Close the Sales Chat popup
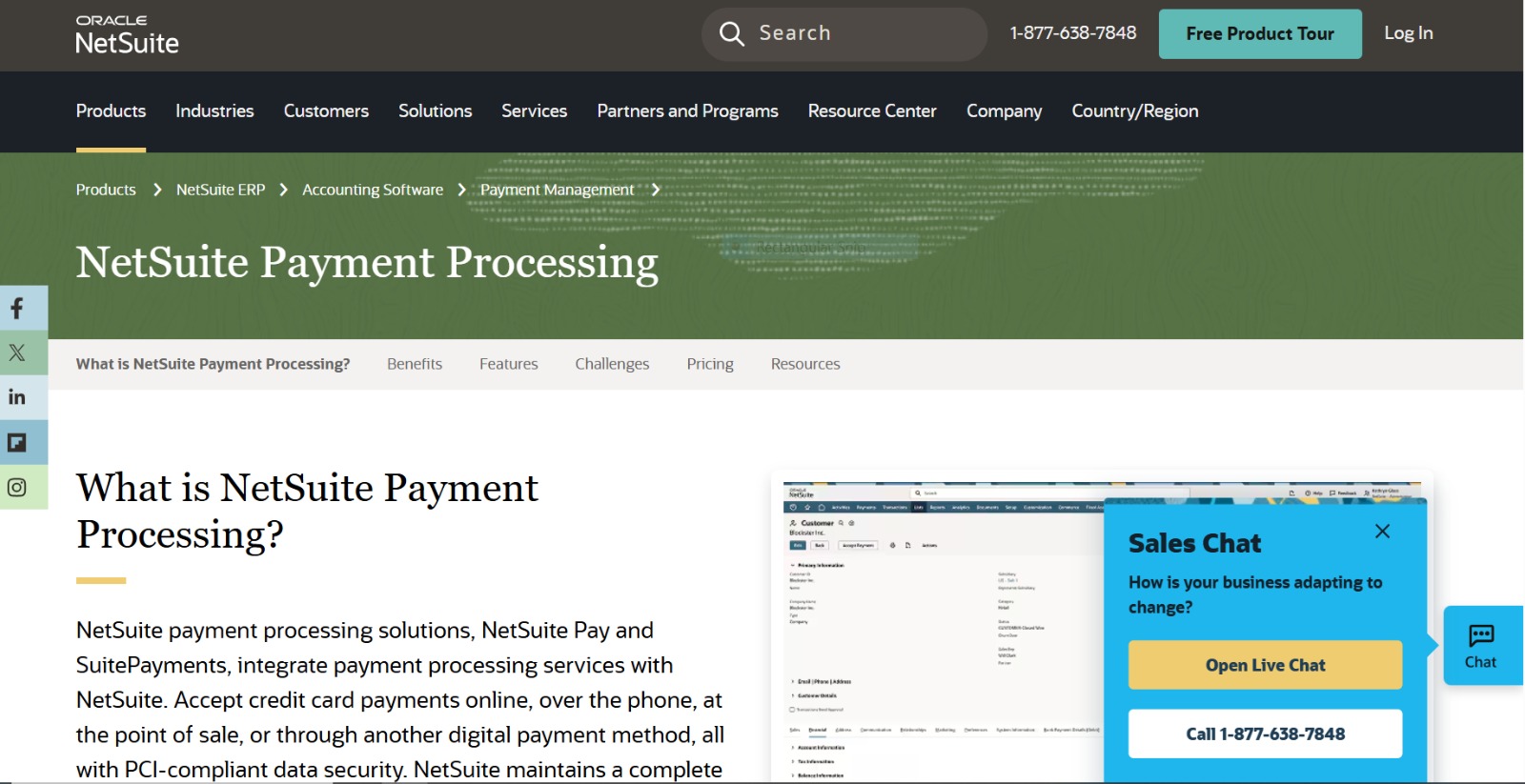Image resolution: width=1525 pixels, height=784 pixels. (1382, 532)
